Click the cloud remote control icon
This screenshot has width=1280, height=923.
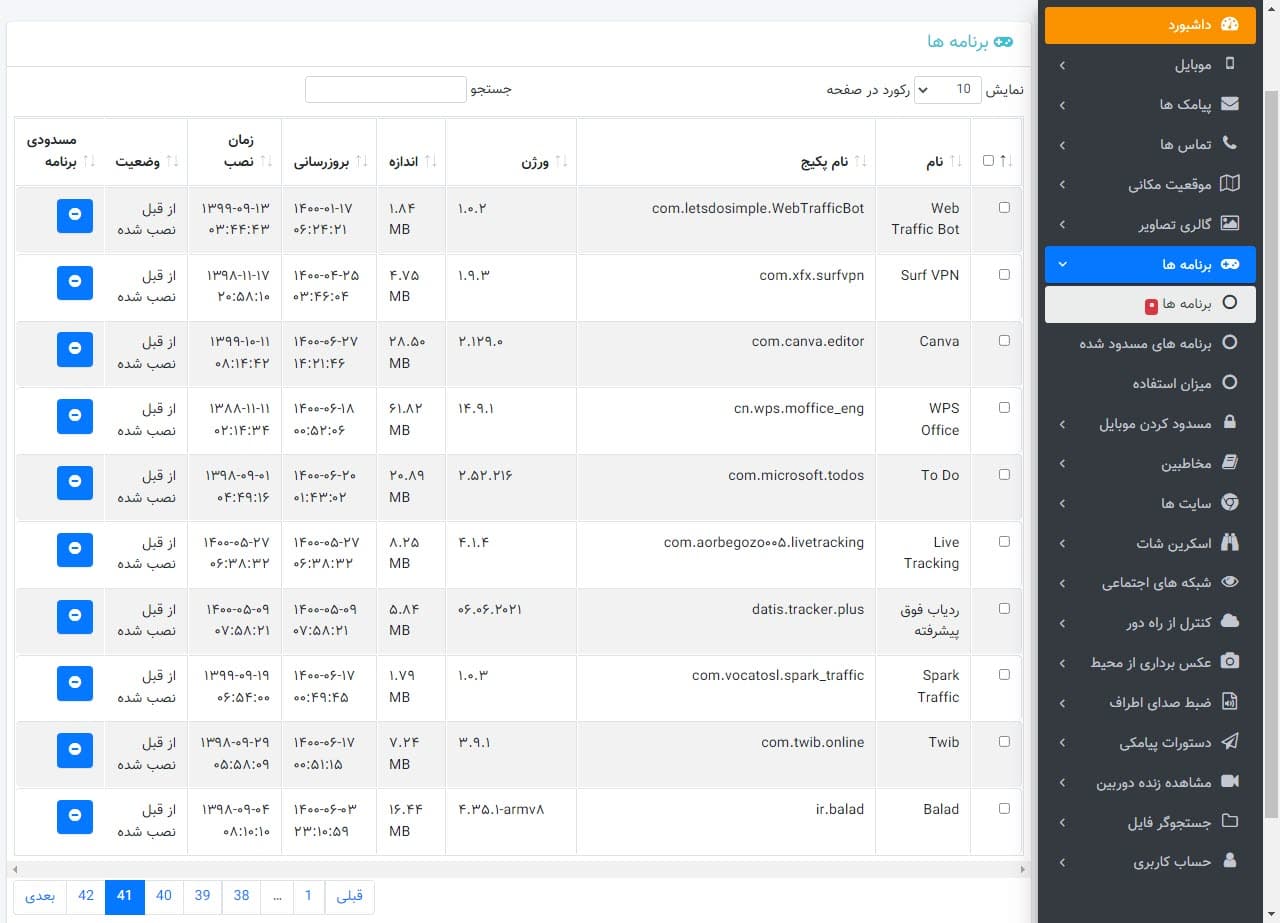(1230, 622)
